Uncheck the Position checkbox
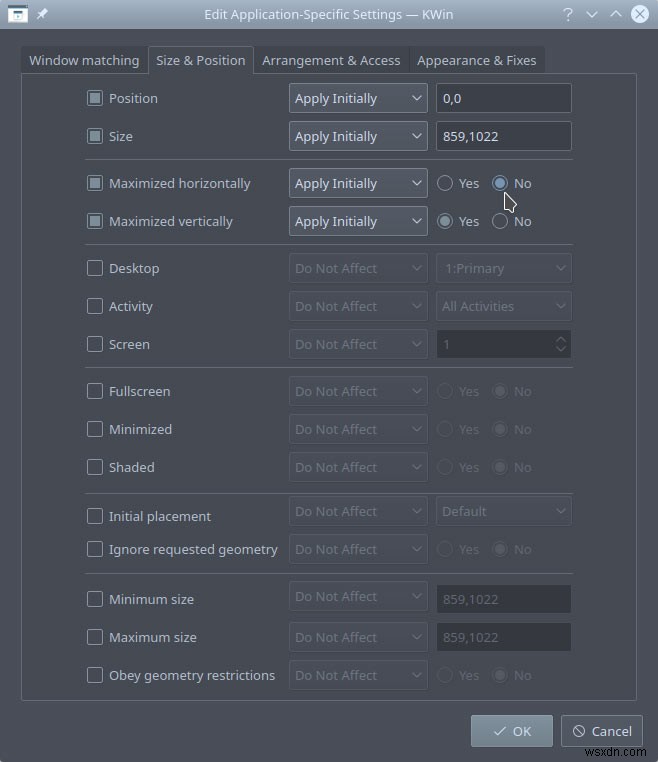This screenshot has width=658, height=762. [95, 98]
